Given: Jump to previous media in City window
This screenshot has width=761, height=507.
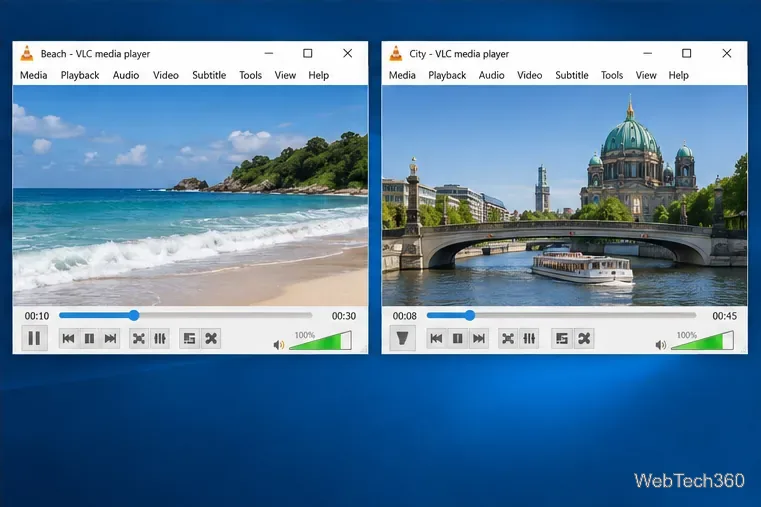Looking at the screenshot, I should 436,338.
